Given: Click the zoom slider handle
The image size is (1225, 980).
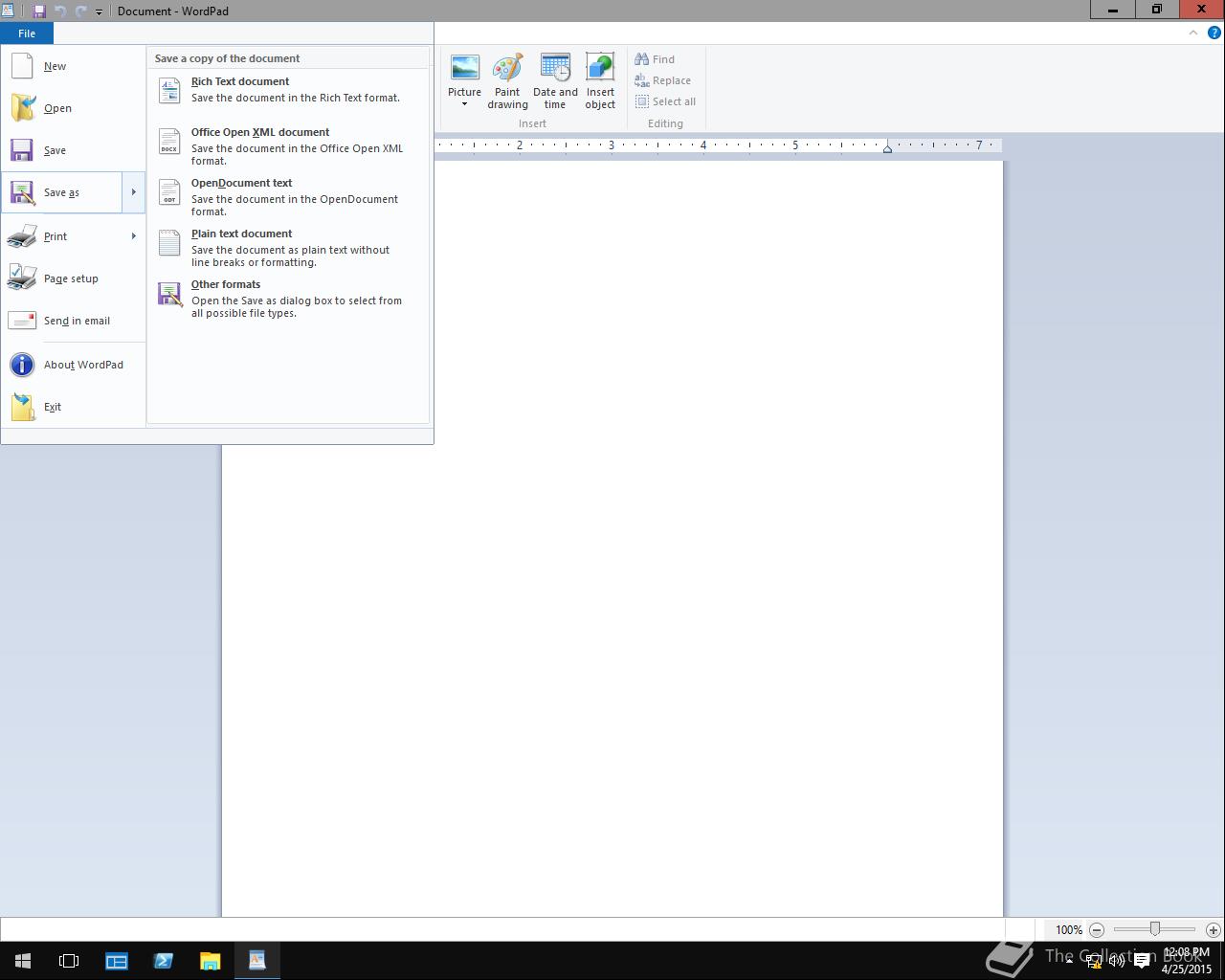Looking at the screenshot, I should (x=1155, y=928).
